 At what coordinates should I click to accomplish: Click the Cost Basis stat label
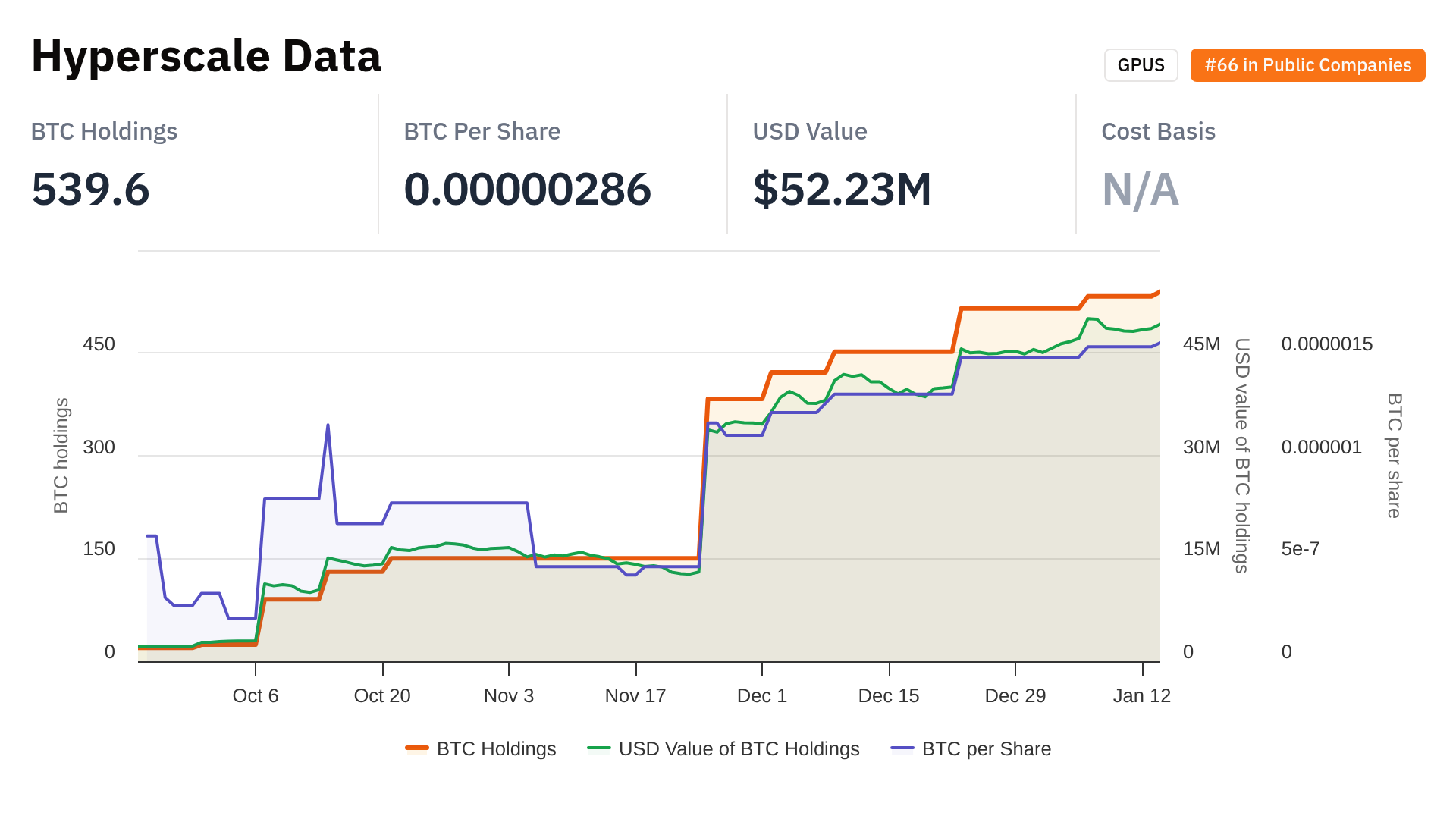[1158, 131]
